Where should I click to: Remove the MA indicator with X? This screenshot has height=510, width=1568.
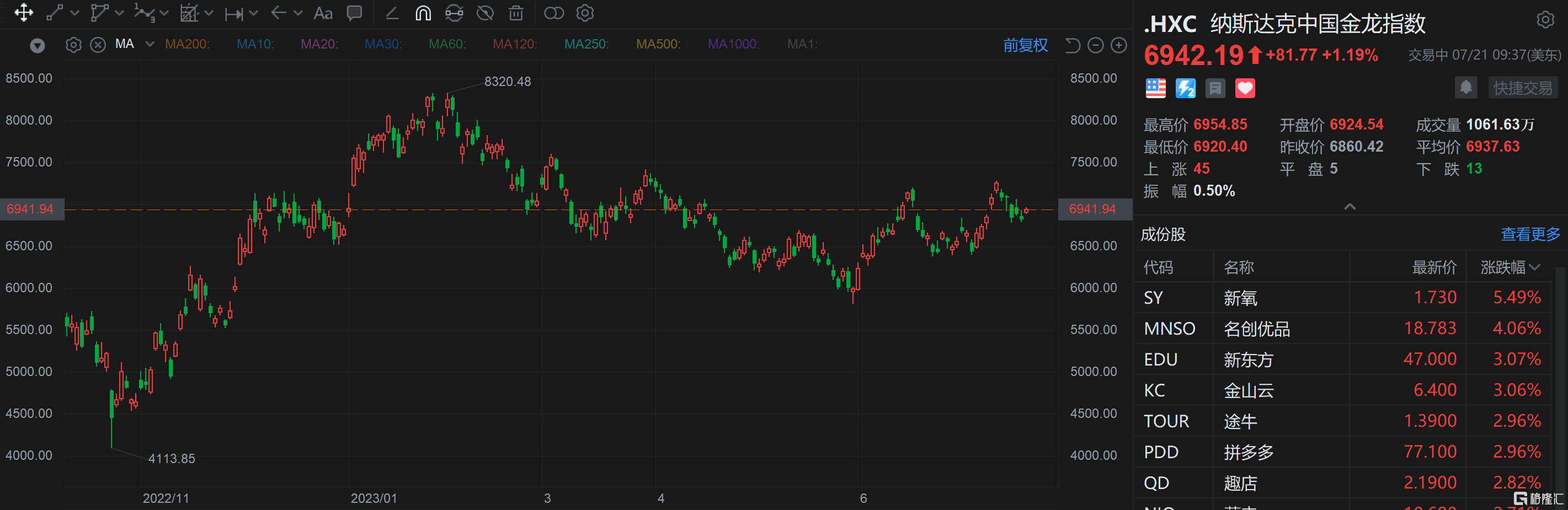click(x=98, y=45)
